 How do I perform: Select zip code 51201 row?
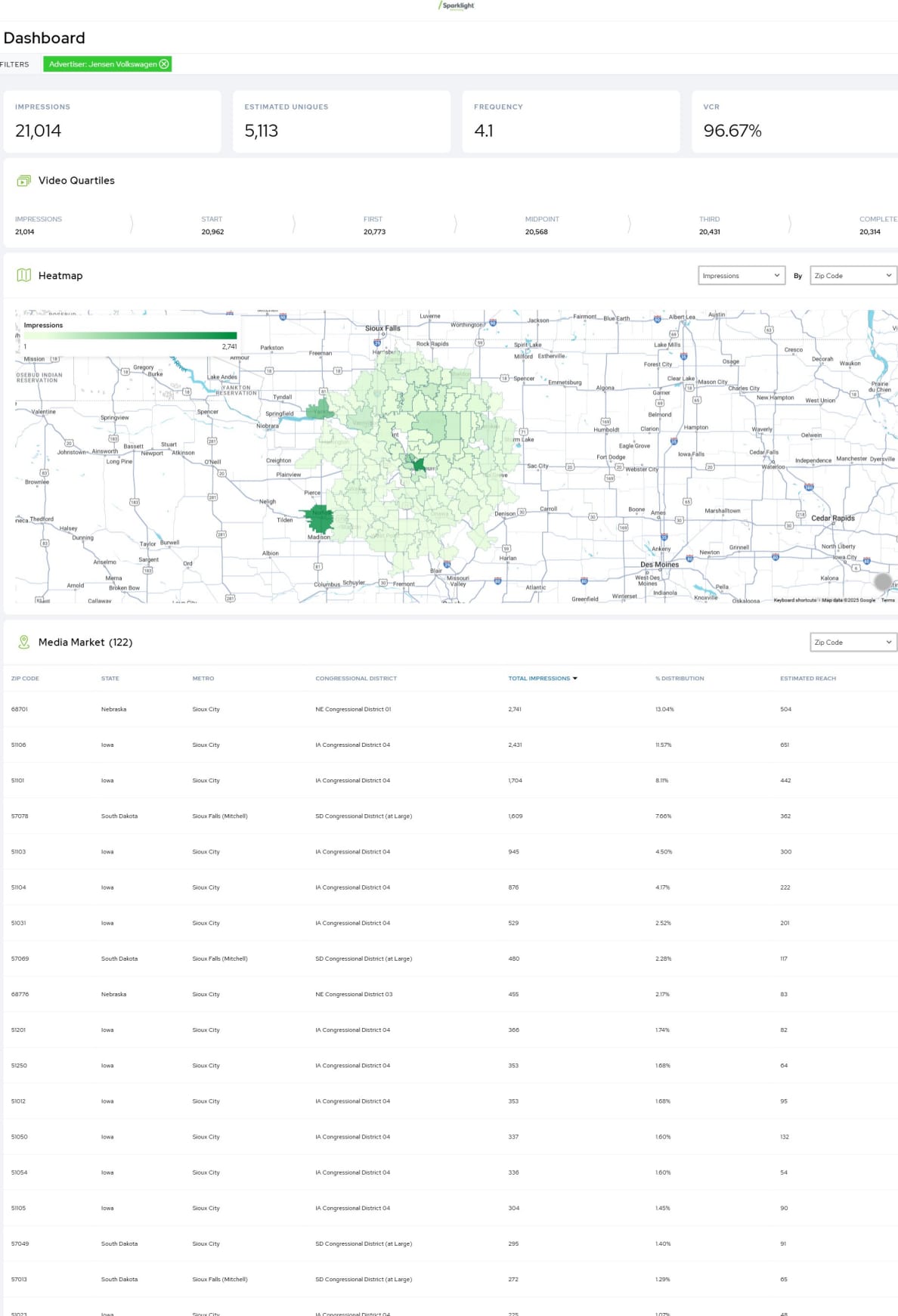[449, 1030]
